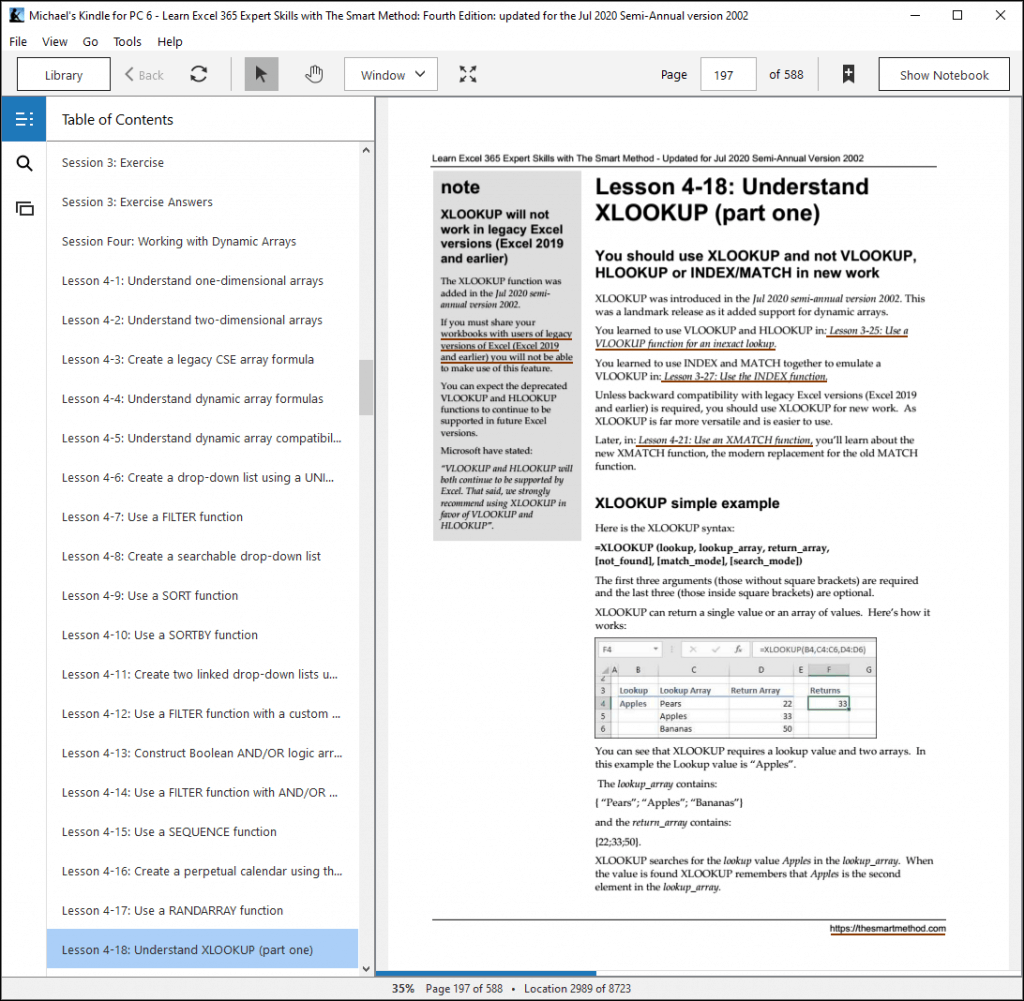Select Lesson 4-3: Create a legacy CSE array formula
The height and width of the screenshot is (1001, 1024).
coord(202,359)
